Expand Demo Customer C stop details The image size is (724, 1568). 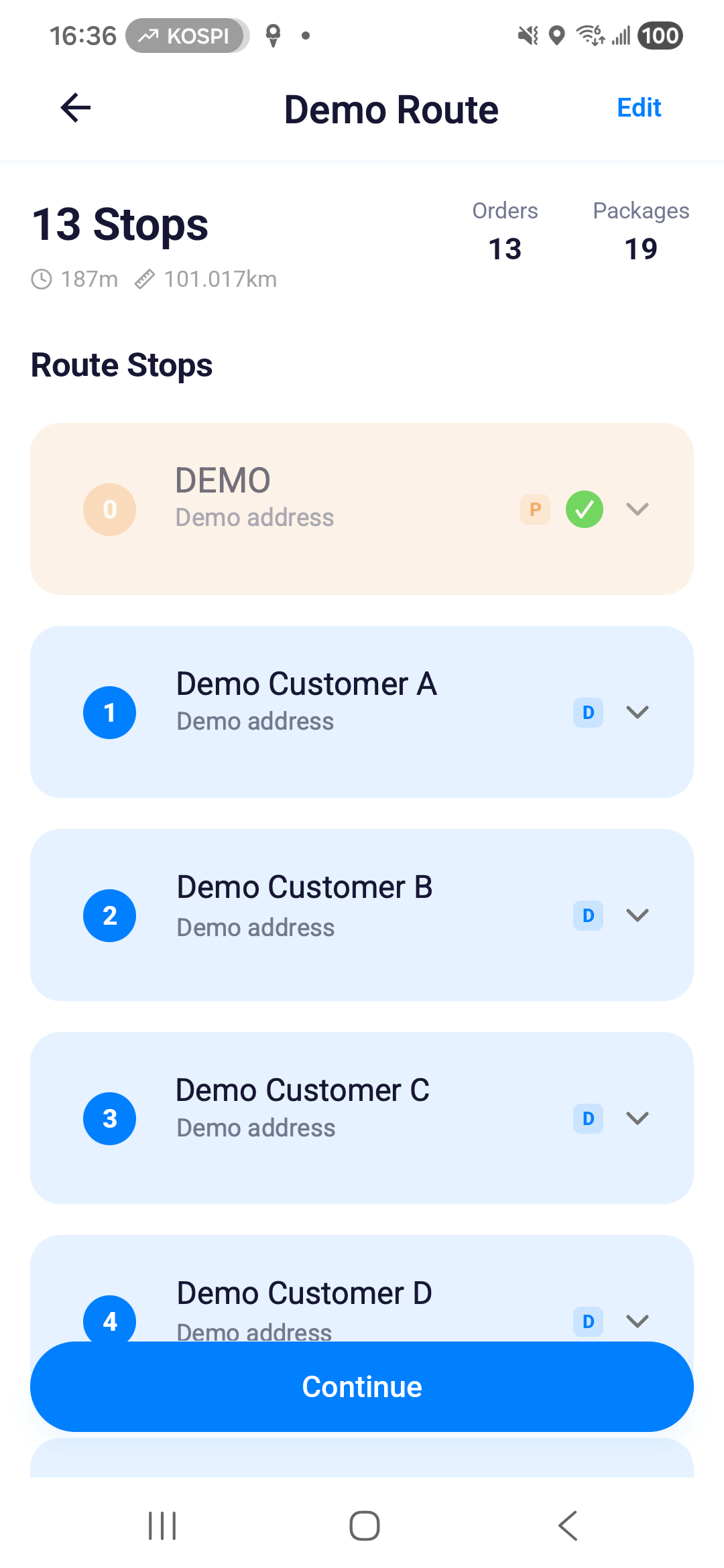tap(638, 1118)
